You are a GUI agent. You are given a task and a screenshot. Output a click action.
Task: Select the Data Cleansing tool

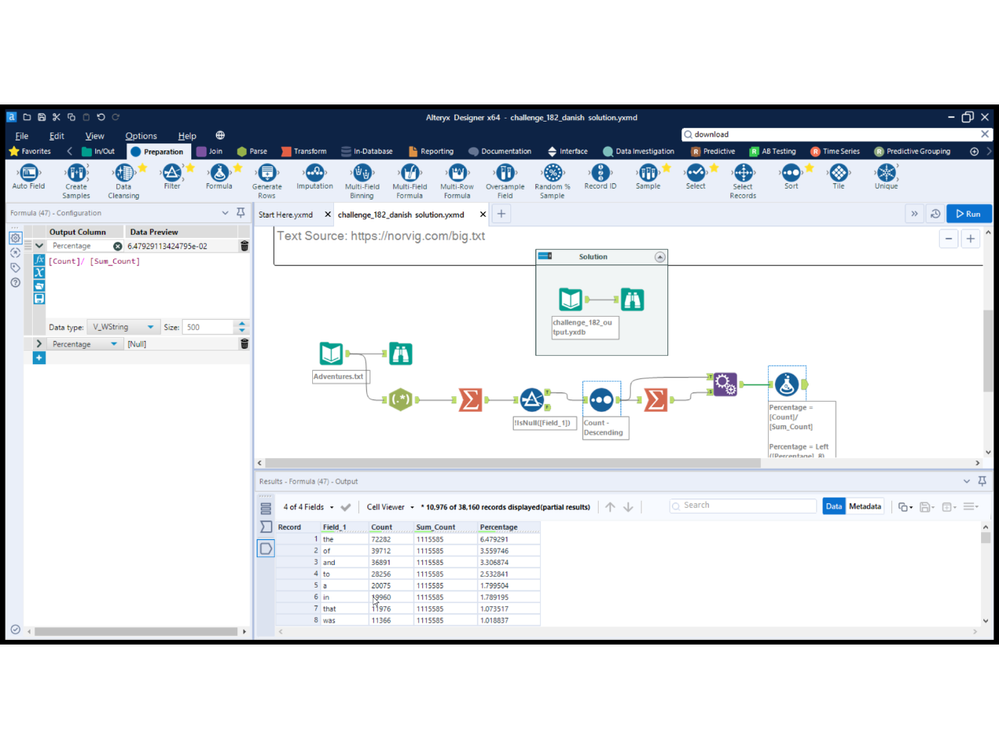pyautogui.click(x=124, y=182)
